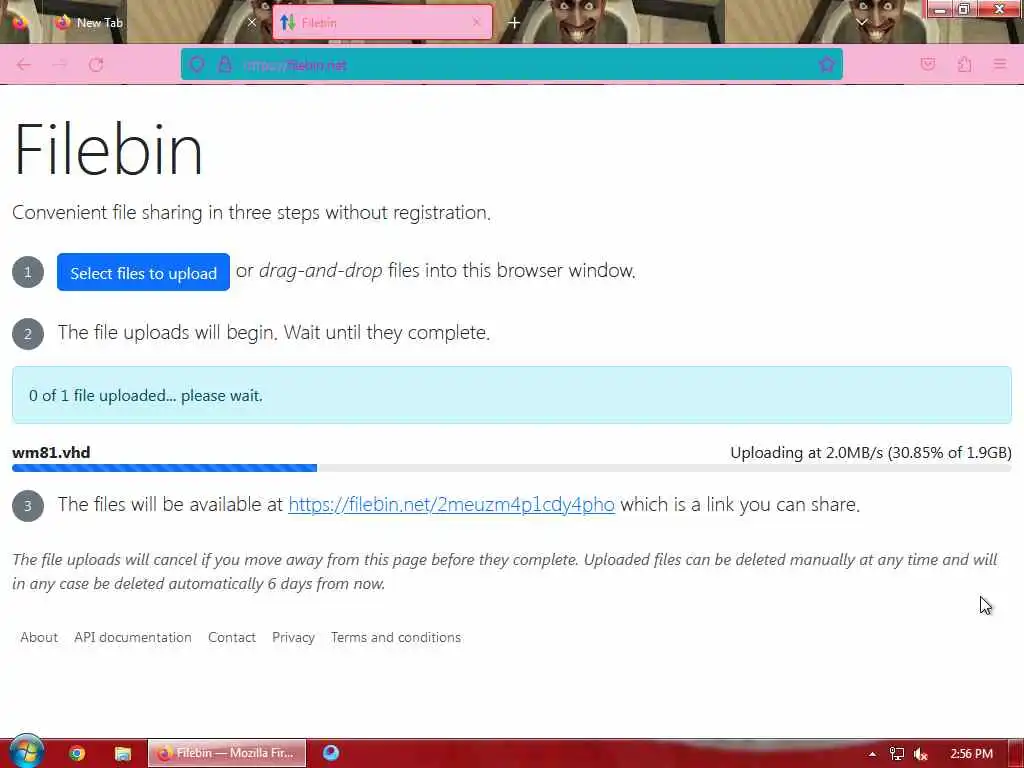Open the 2:56 PM taskbar clock

pyautogui.click(x=971, y=754)
